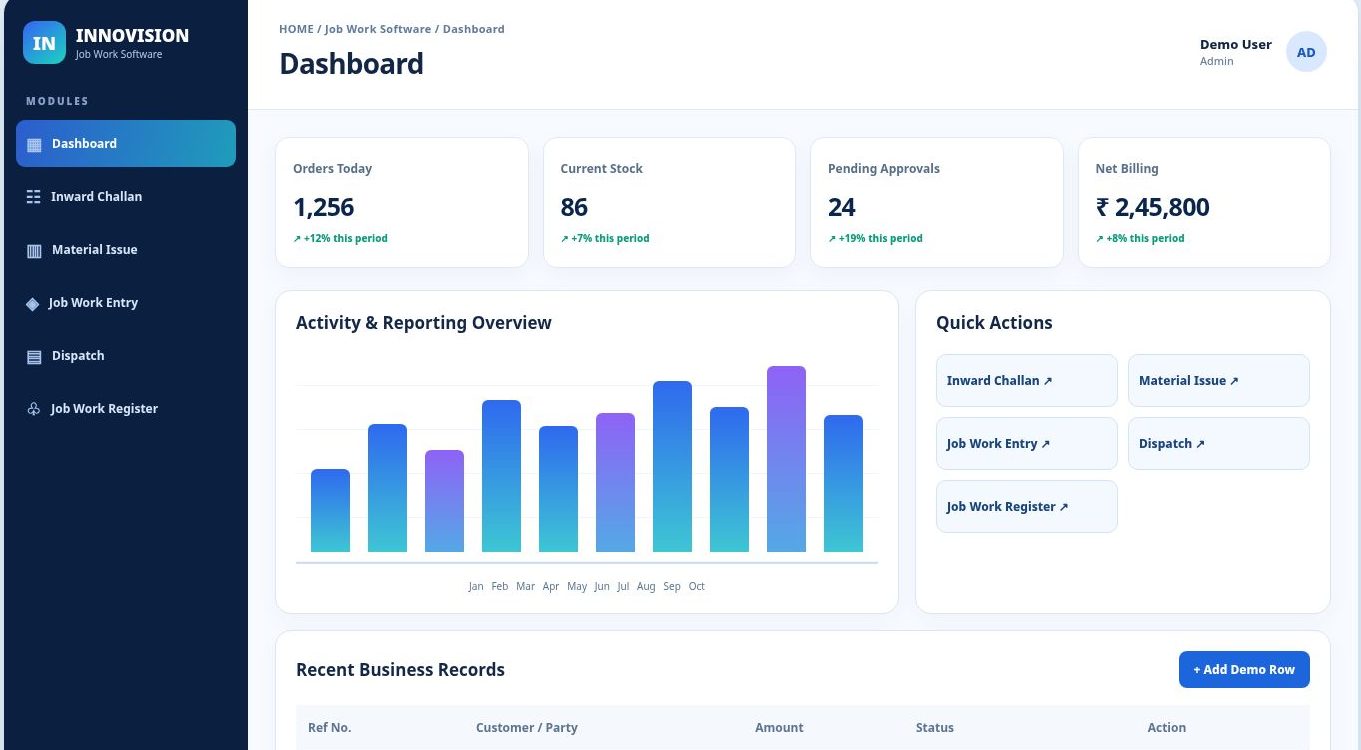The image size is (1361, 750).
Task: Click the +19% this period trend
Action: click(x=875, y=238)
